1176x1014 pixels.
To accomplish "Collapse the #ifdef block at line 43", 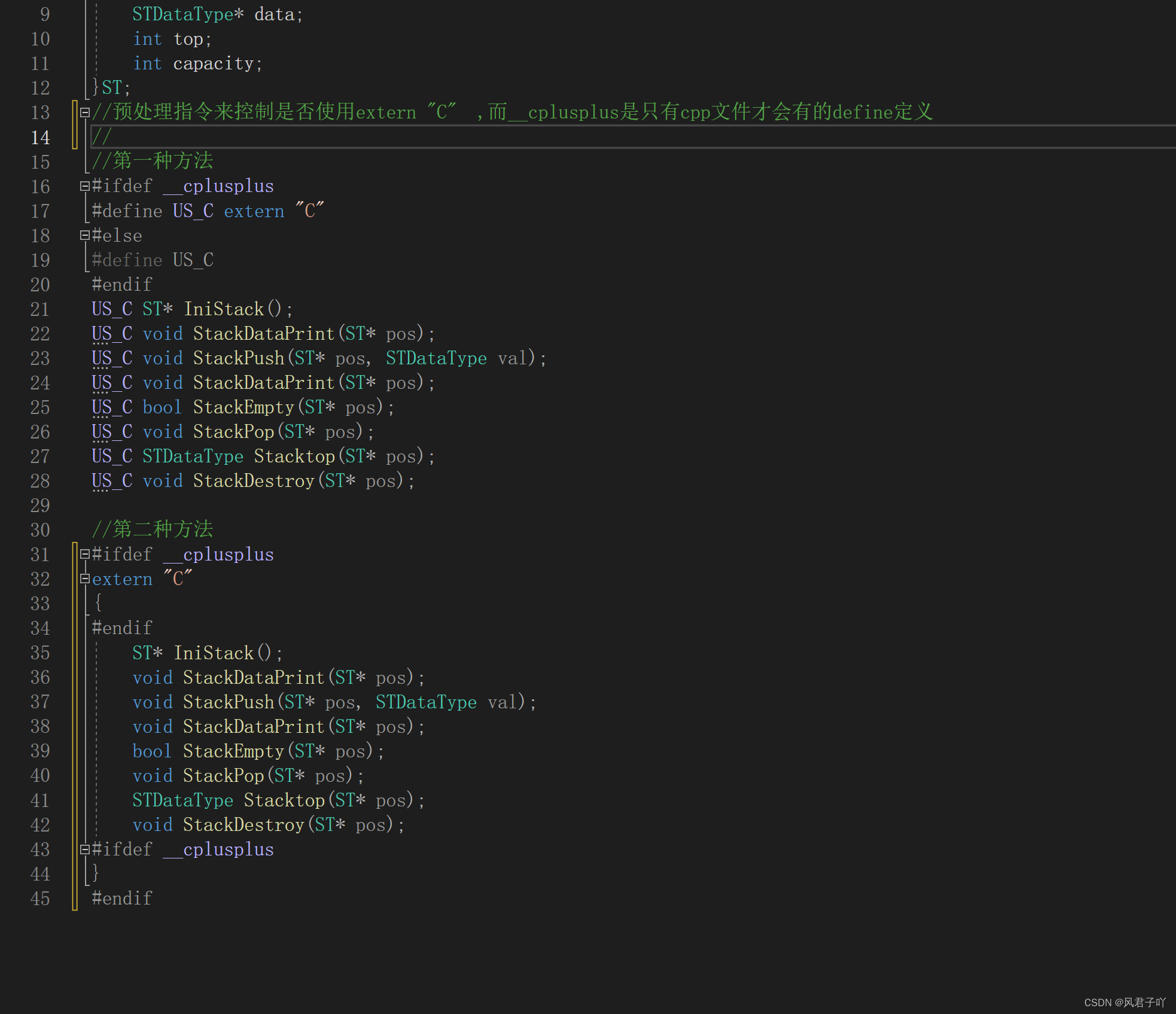I will [x=85, y=849].
